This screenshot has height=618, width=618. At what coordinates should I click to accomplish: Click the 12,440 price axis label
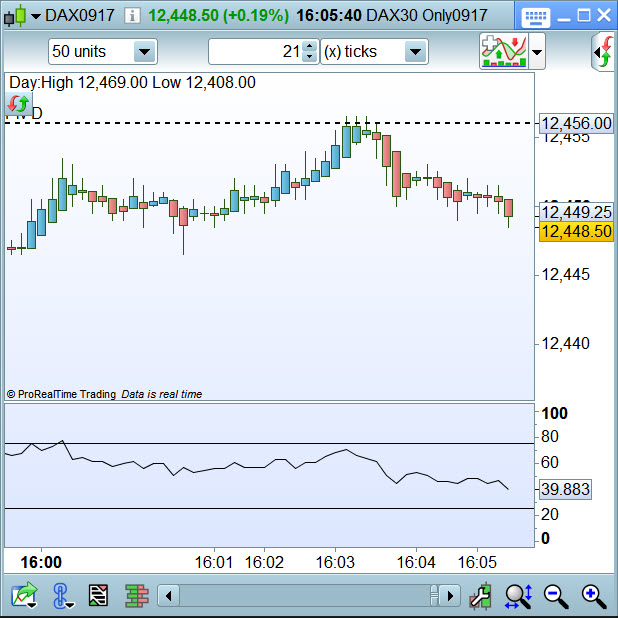(566, 344)
